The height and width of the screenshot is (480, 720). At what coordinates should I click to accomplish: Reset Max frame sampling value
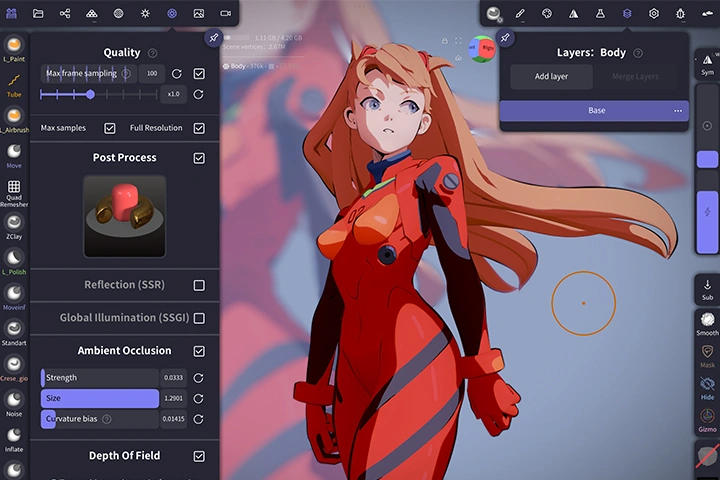[176, 73]
